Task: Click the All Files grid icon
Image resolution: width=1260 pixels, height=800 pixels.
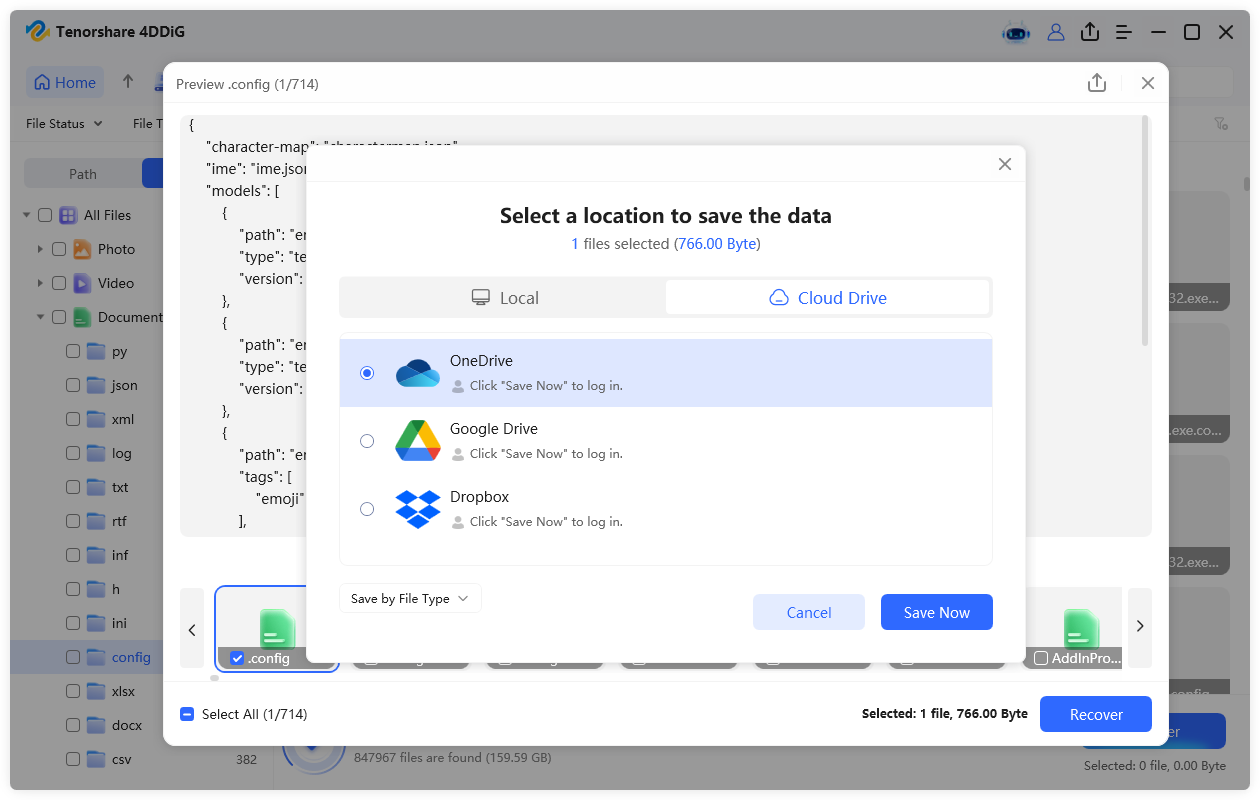Action: 68,215
